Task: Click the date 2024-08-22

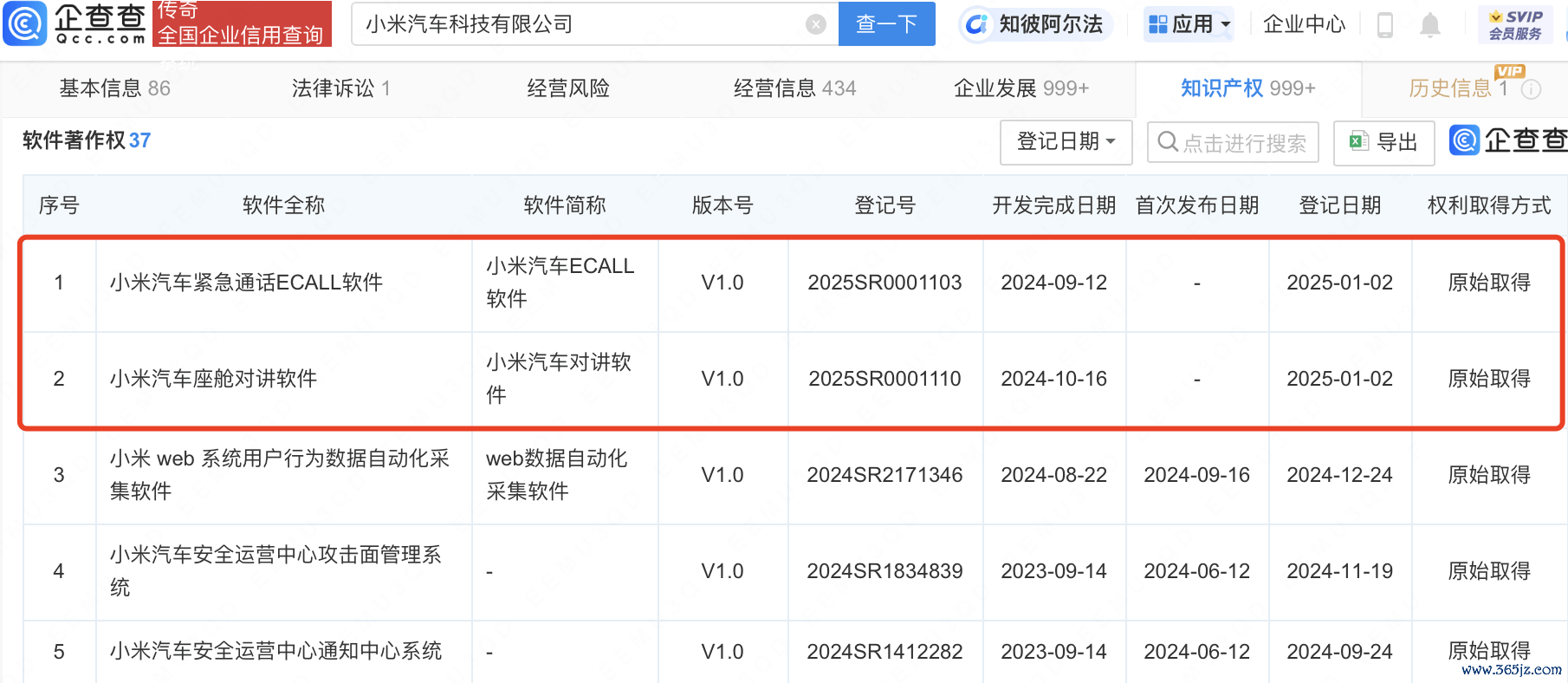Action: click(x=1053, y=475)
